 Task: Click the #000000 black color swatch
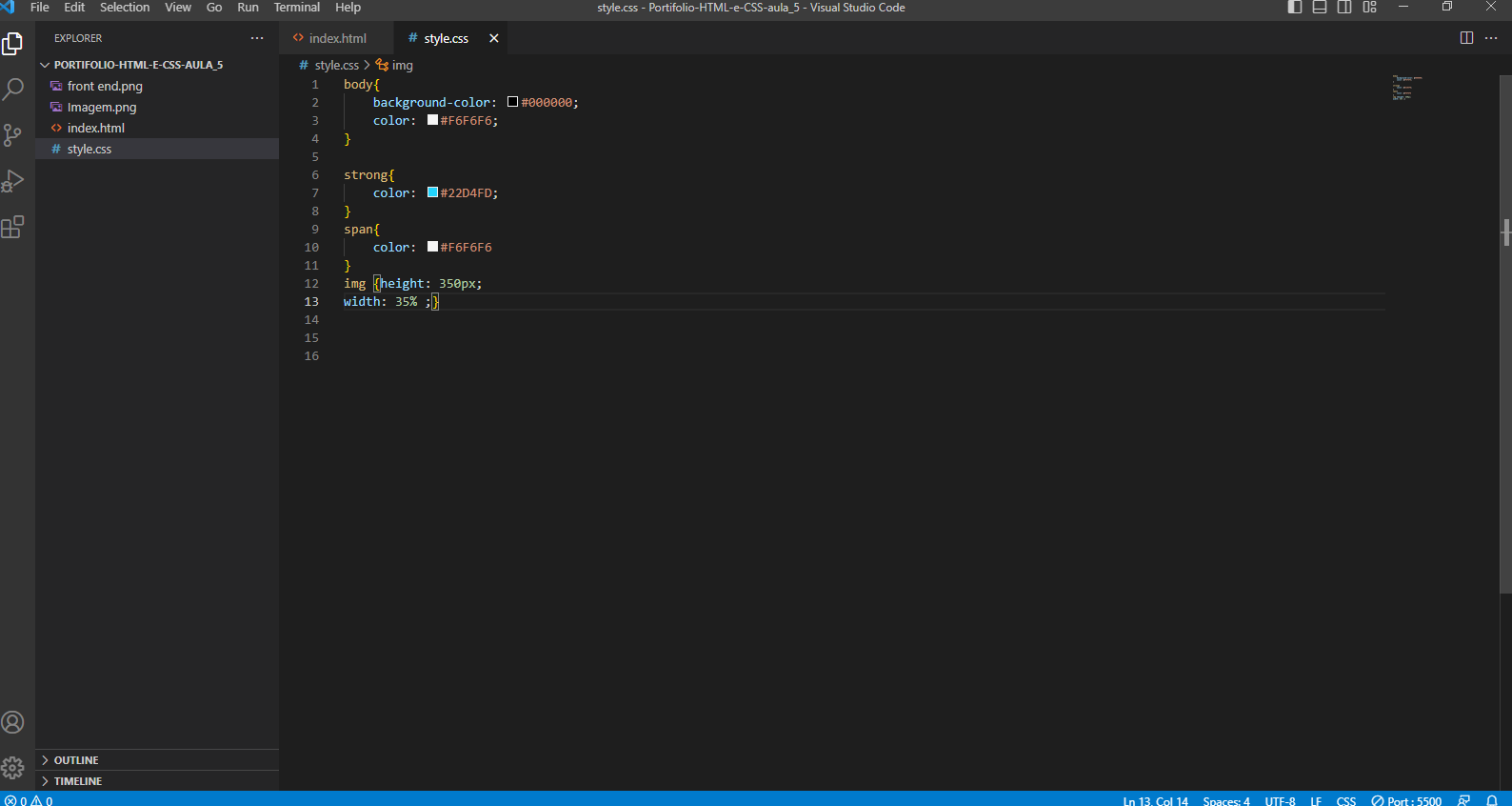[x=512, y=102]
